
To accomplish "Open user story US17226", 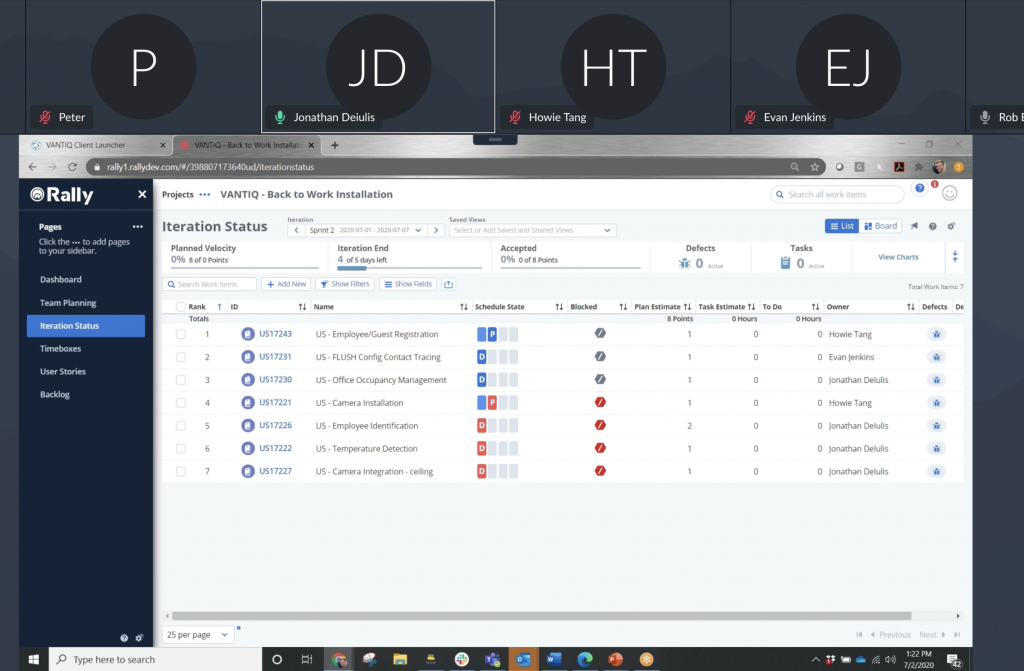I will (275, 425).
